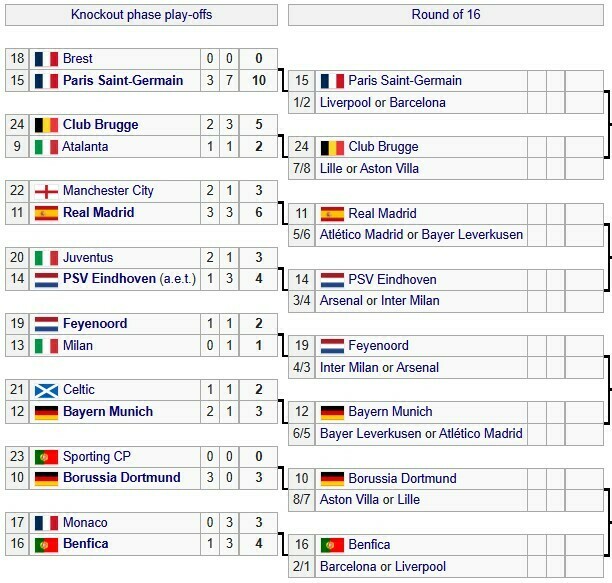Click the Portuguese flag beside Sporting CP
The width and height of the screenshot is (612, 583).
tap(46, 456)
